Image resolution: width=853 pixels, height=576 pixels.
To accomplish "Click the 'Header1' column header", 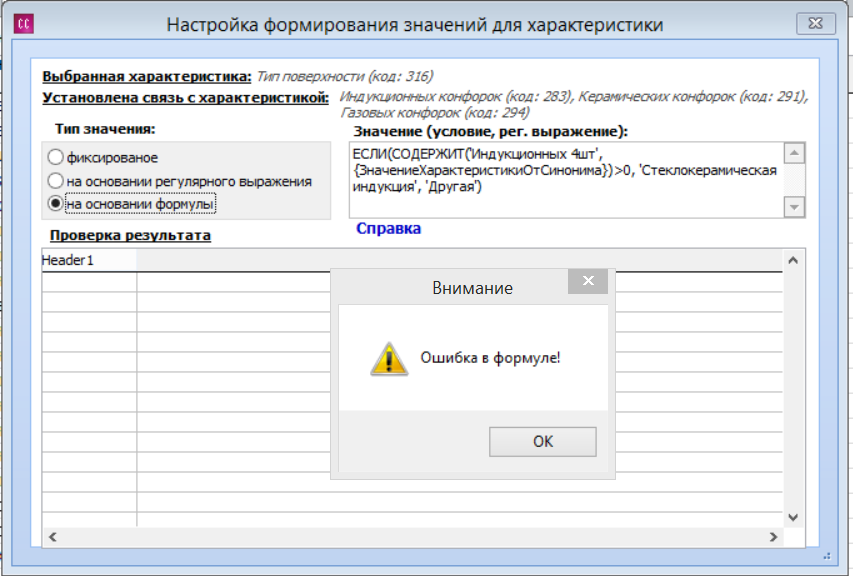I will point(89,260).
